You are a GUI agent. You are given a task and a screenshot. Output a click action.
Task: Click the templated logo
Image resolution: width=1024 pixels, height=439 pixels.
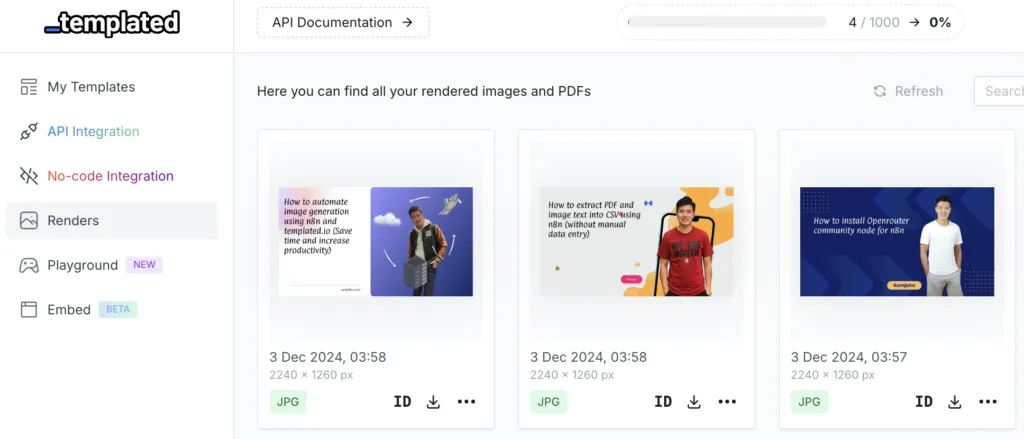tap(112, 23)
